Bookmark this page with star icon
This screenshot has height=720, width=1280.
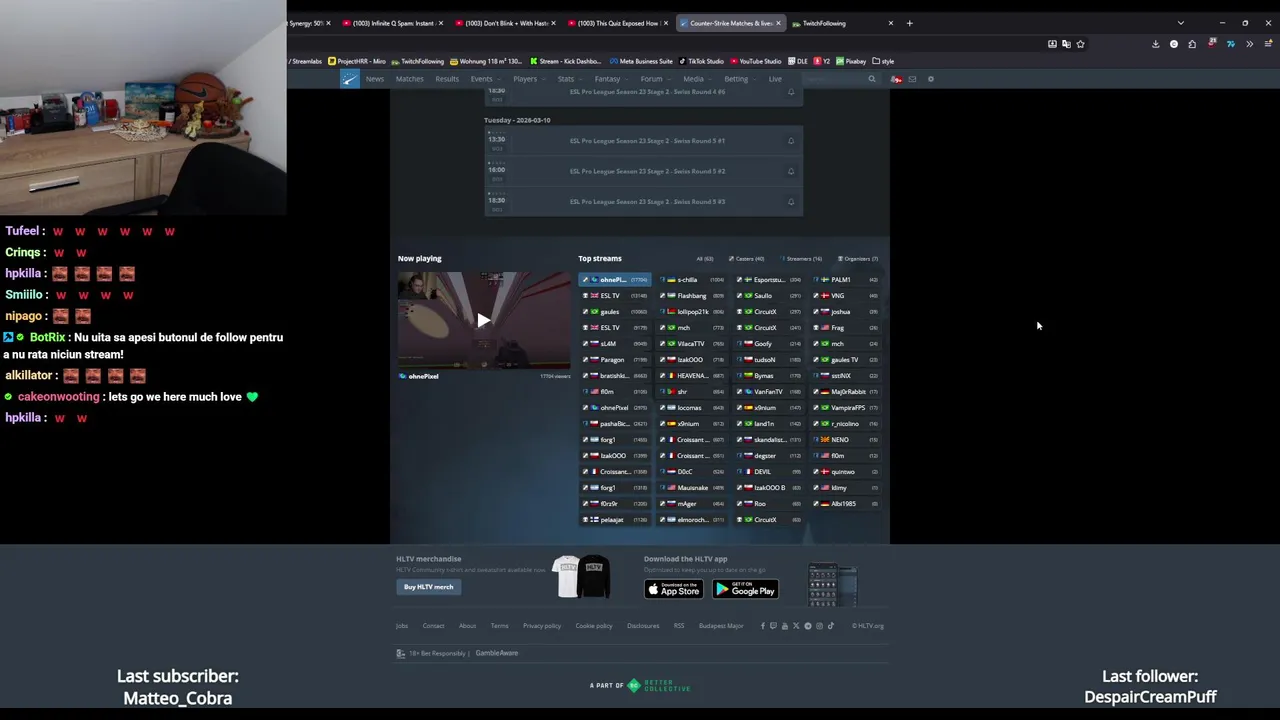[1080, 44]
